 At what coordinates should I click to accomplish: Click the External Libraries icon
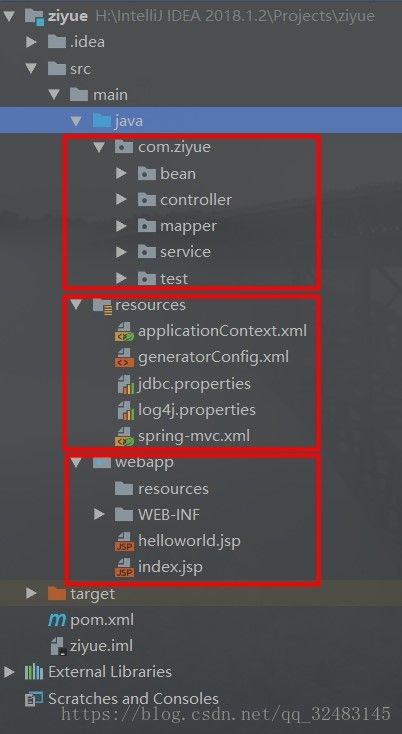click(34, 672)
